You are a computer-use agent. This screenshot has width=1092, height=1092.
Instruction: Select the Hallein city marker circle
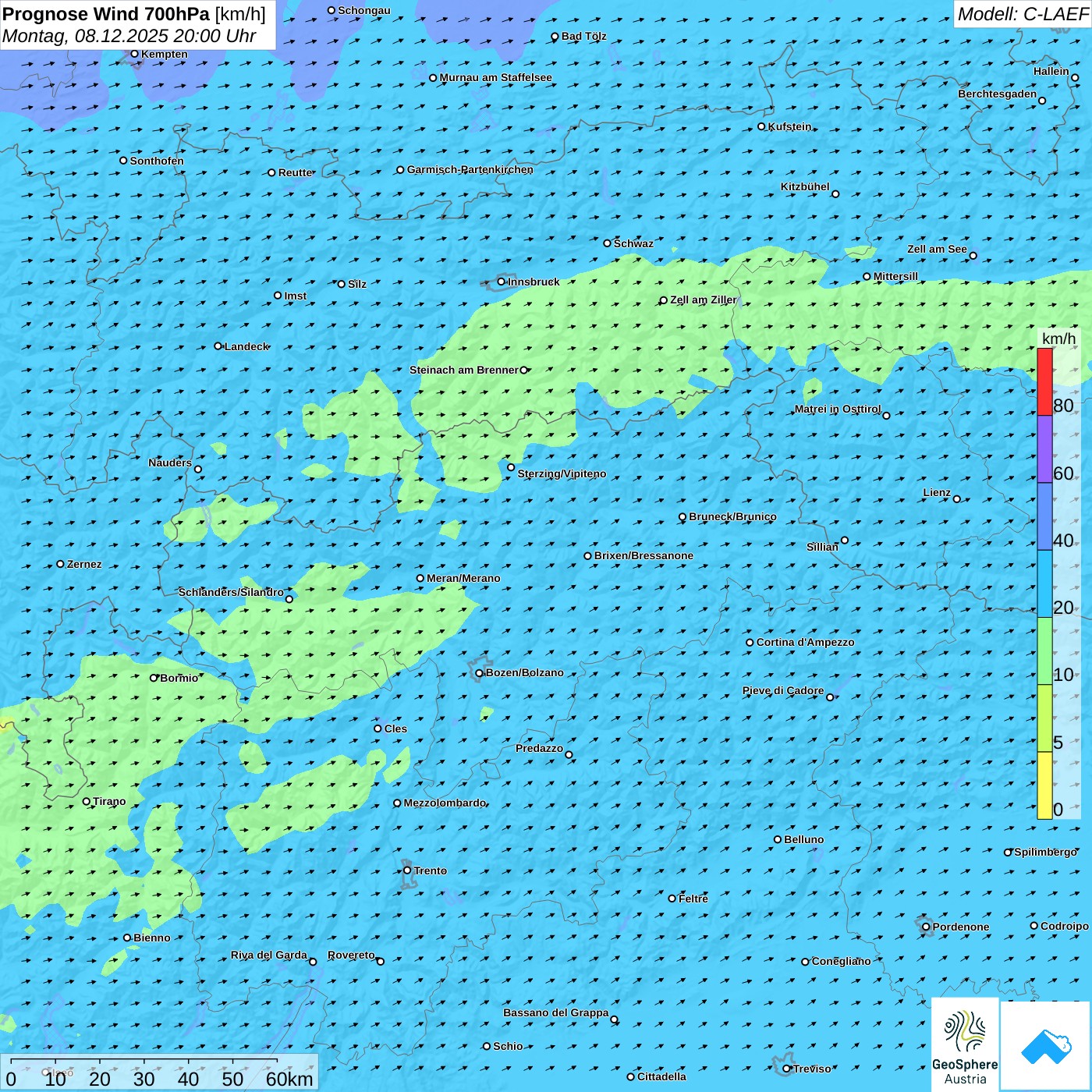pos(1075,78)
